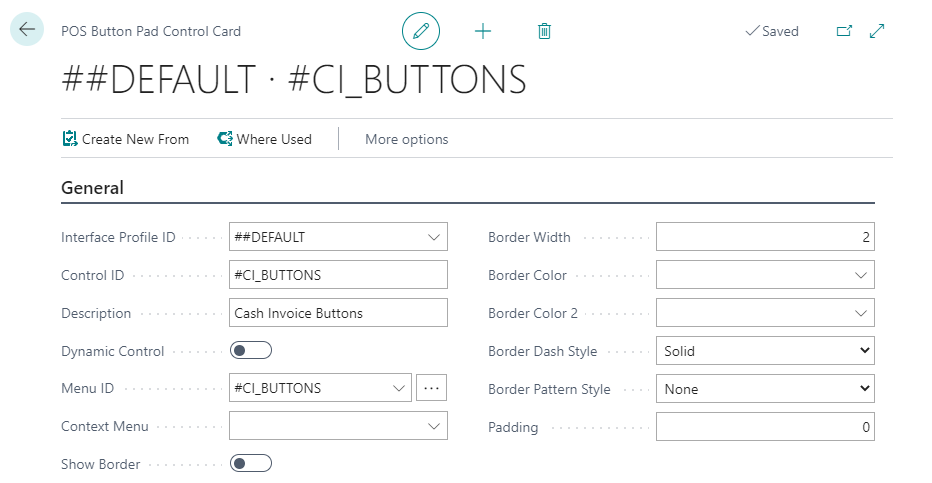Click the Create New From icon
Image resolution: width=932 pixels, height=483 pixels.
70,139
